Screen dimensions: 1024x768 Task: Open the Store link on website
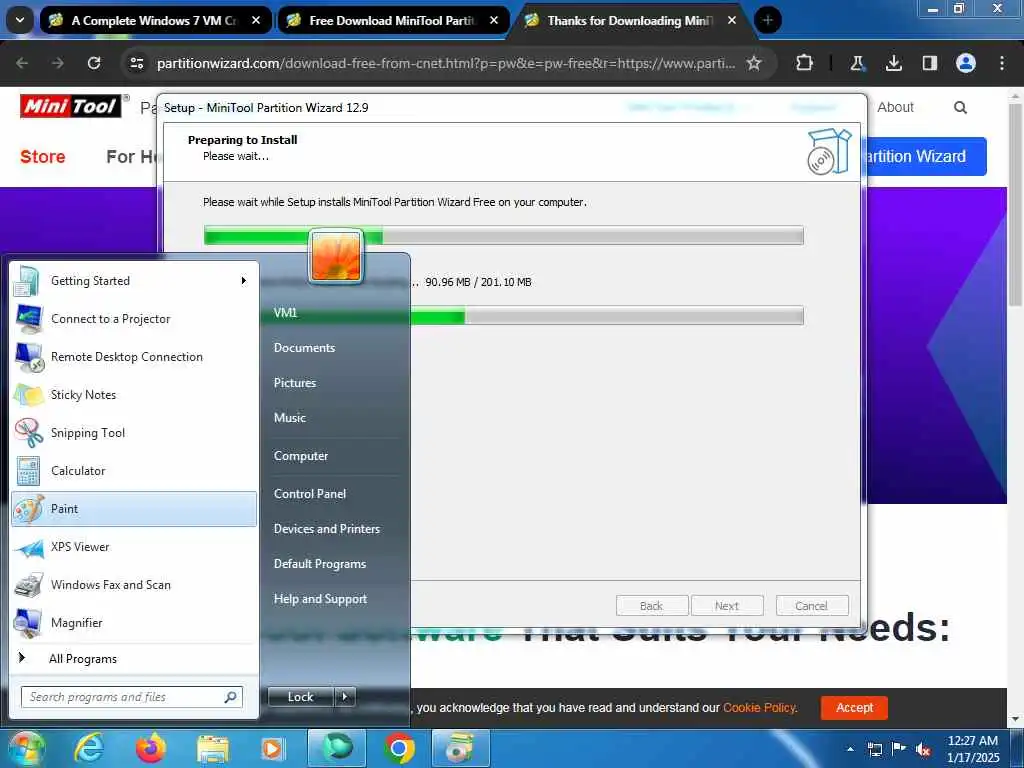click(42, 157)
